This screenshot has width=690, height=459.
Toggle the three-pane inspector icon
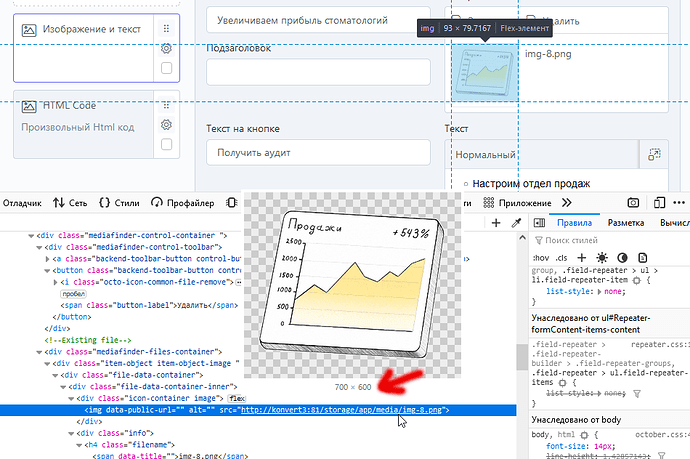(539, 223)
